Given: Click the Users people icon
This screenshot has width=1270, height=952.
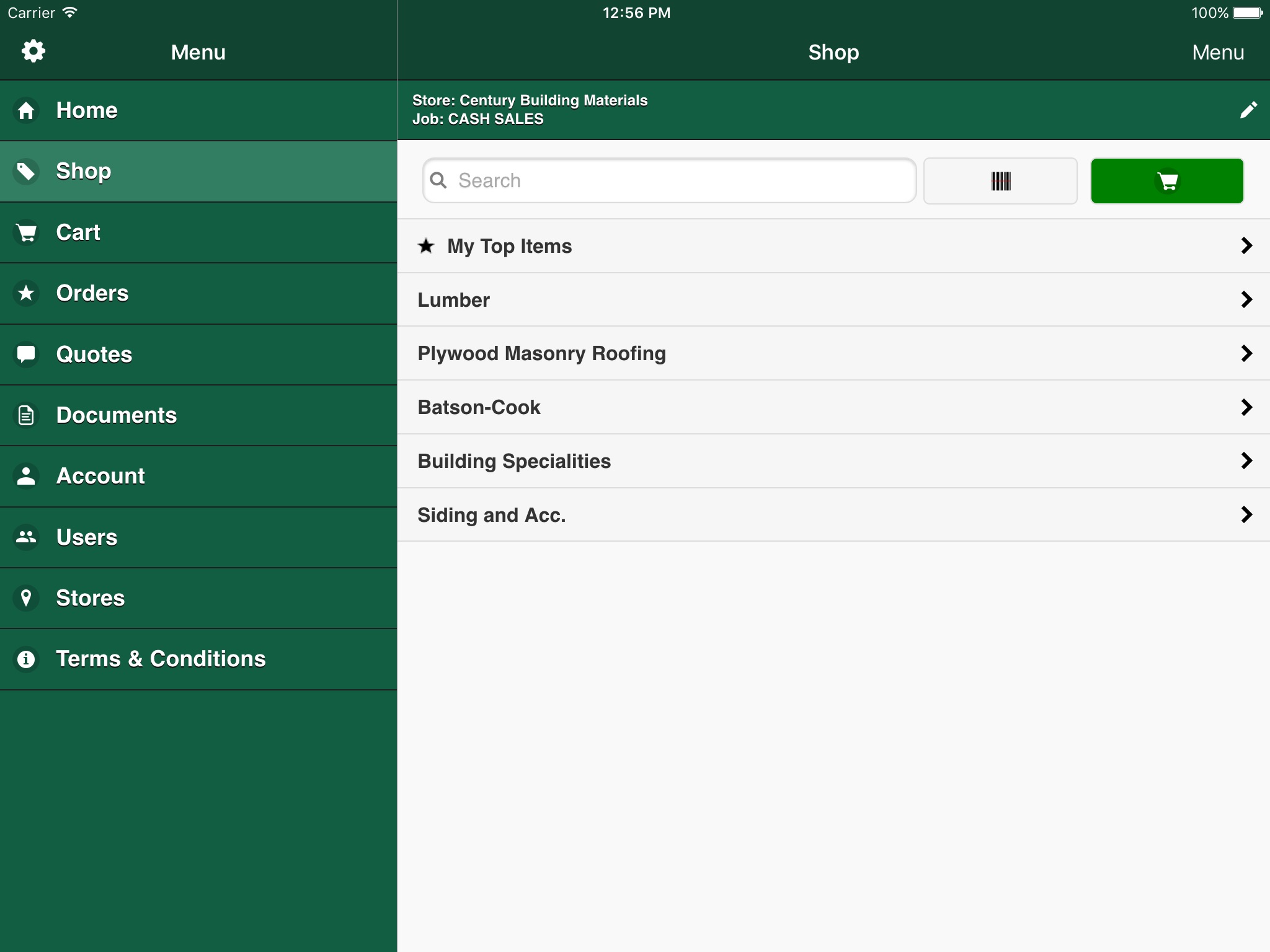Looking at the screenshot, I should pos(26,537).
